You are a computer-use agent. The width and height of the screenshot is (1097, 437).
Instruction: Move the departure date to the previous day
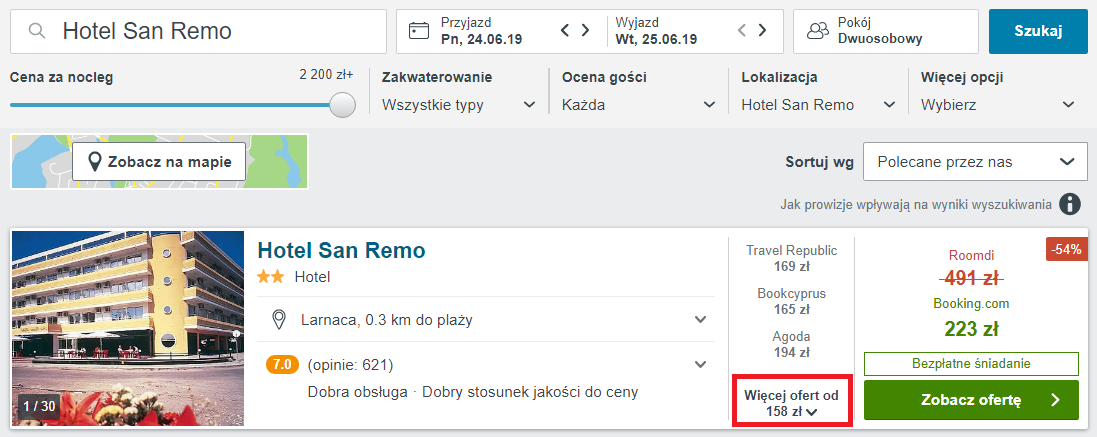tap(742, 30)
